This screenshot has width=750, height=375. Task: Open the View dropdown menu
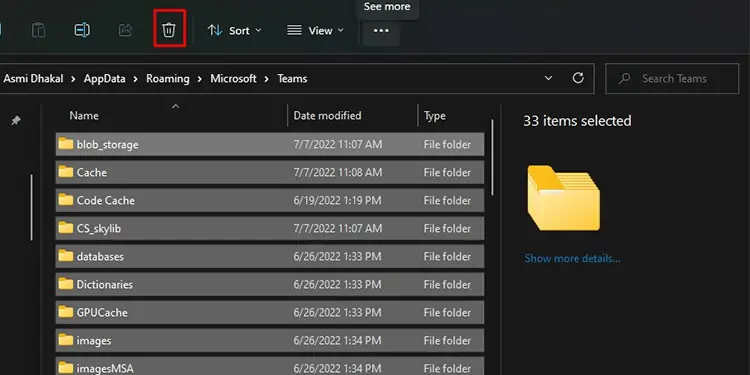(315, 31)
